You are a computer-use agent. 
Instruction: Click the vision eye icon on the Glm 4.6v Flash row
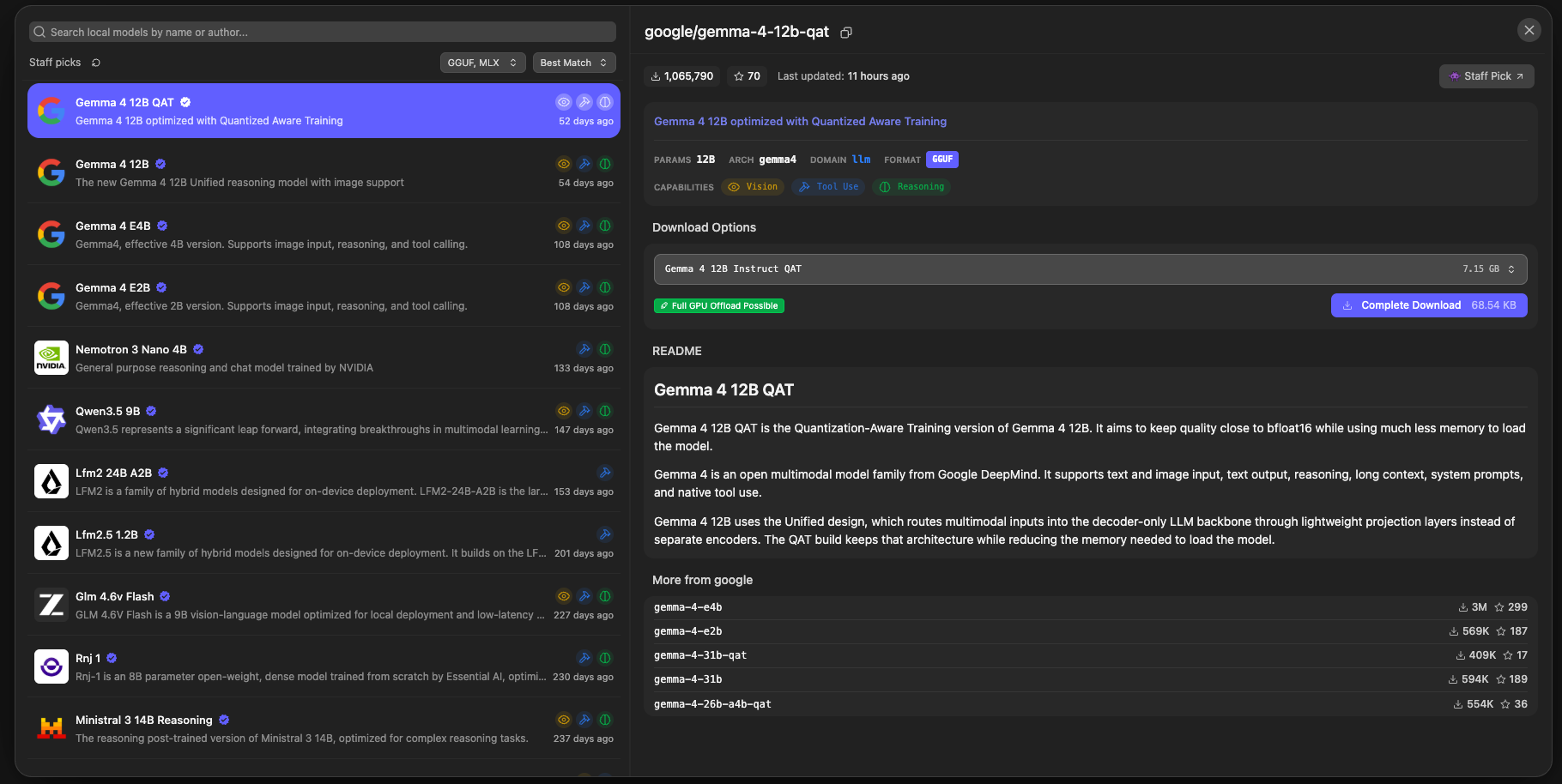point(564,596)
